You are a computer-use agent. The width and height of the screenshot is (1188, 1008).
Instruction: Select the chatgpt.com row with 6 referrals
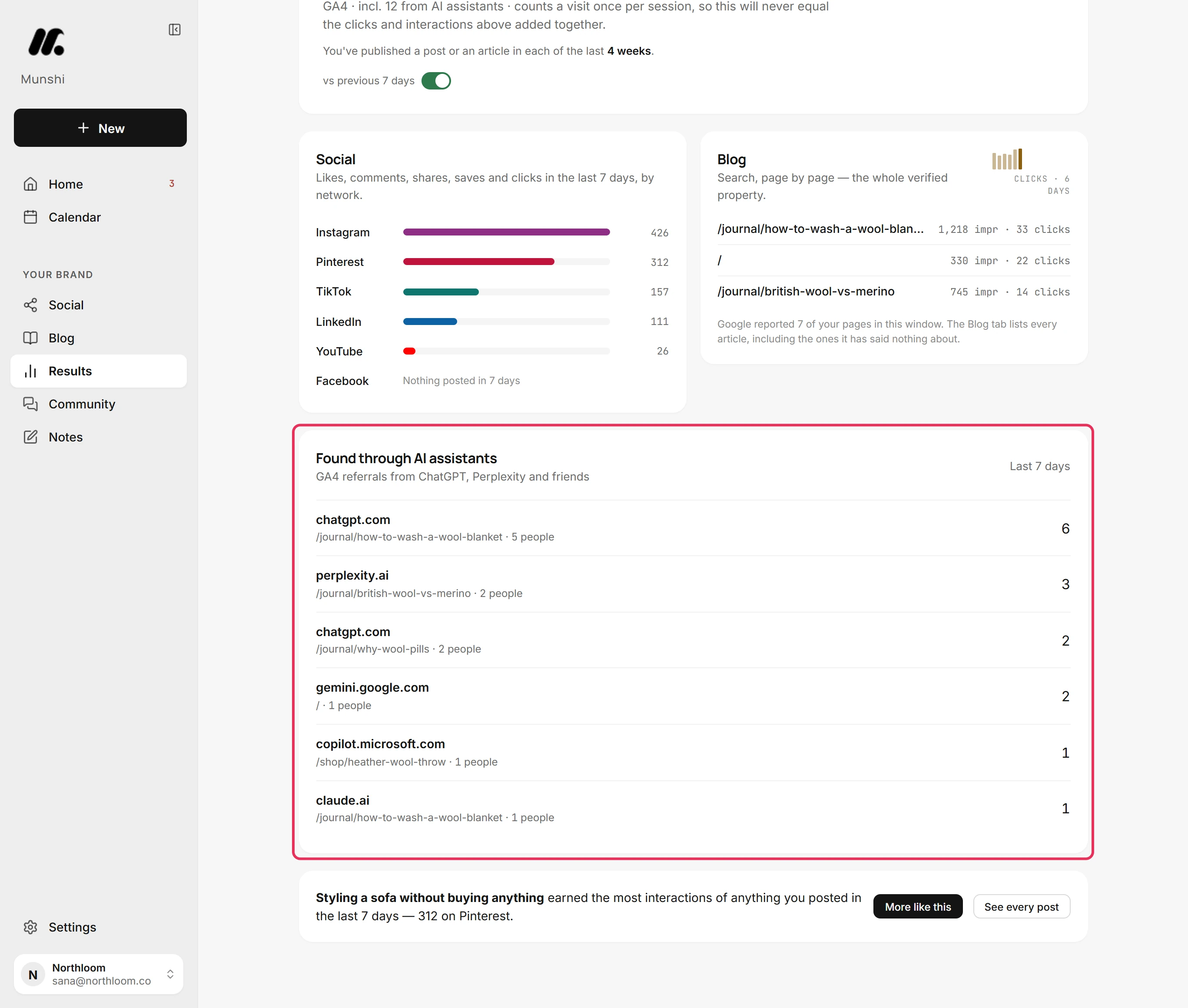click(693, 528)
